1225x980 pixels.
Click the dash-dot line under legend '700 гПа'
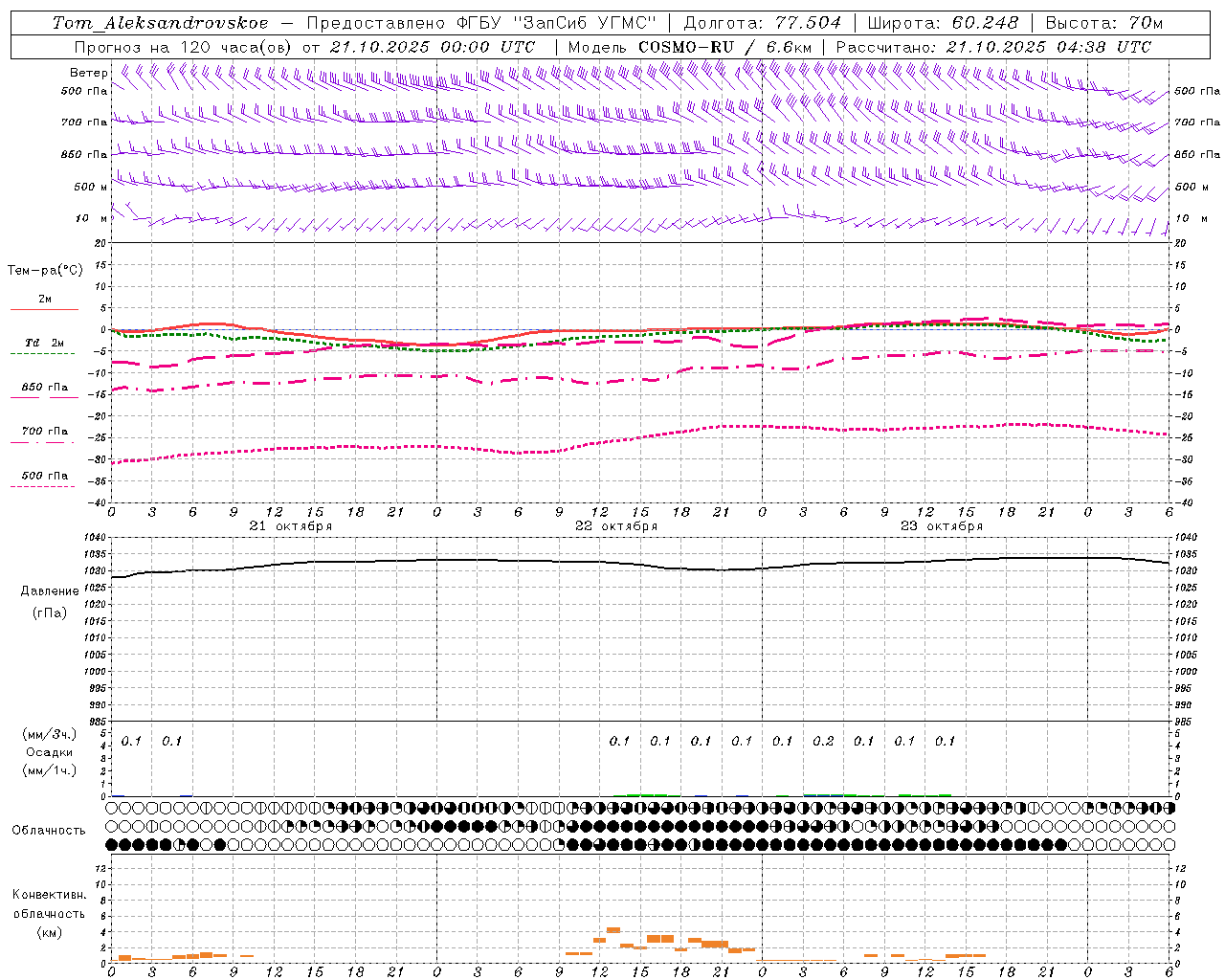[42, 441]
